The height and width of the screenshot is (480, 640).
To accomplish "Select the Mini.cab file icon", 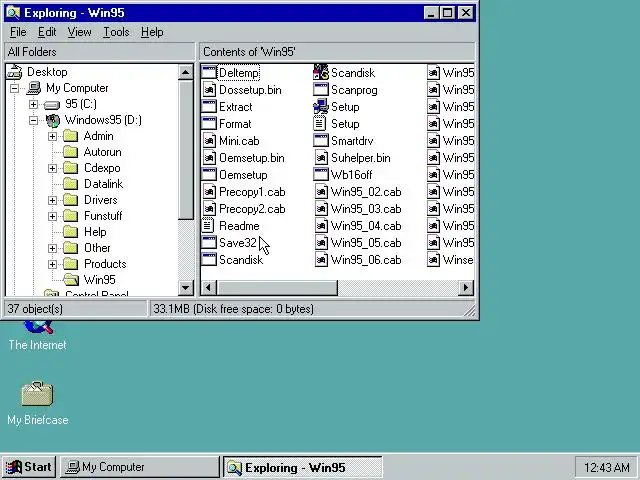I will coord(209,141).
